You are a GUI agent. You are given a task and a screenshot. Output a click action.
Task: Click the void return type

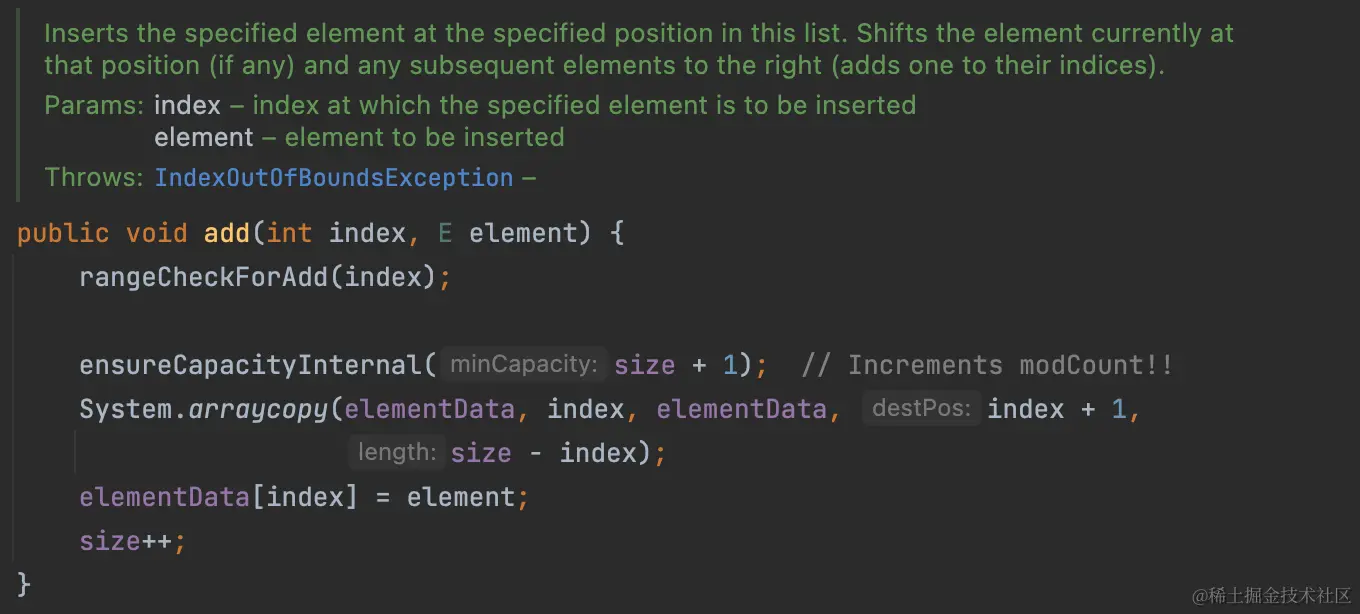156,233
